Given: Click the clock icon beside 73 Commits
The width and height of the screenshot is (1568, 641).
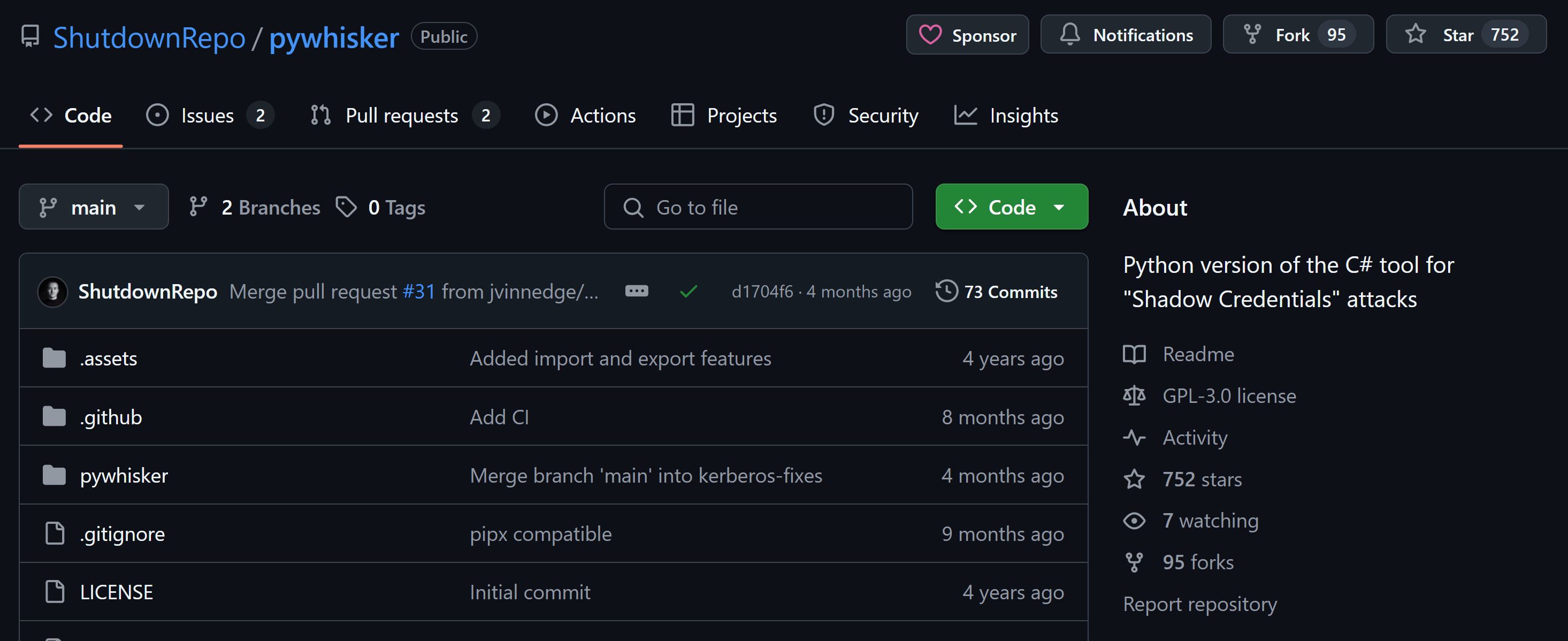Looking at the screenshot, I should tap(946, 291).
